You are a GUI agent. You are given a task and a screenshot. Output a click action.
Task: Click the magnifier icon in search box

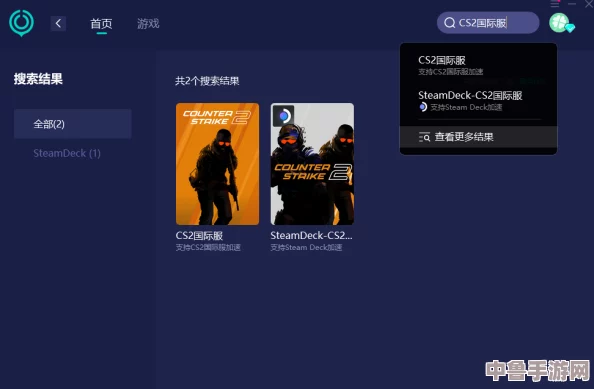pyautogui.click(x=449, y=23)
